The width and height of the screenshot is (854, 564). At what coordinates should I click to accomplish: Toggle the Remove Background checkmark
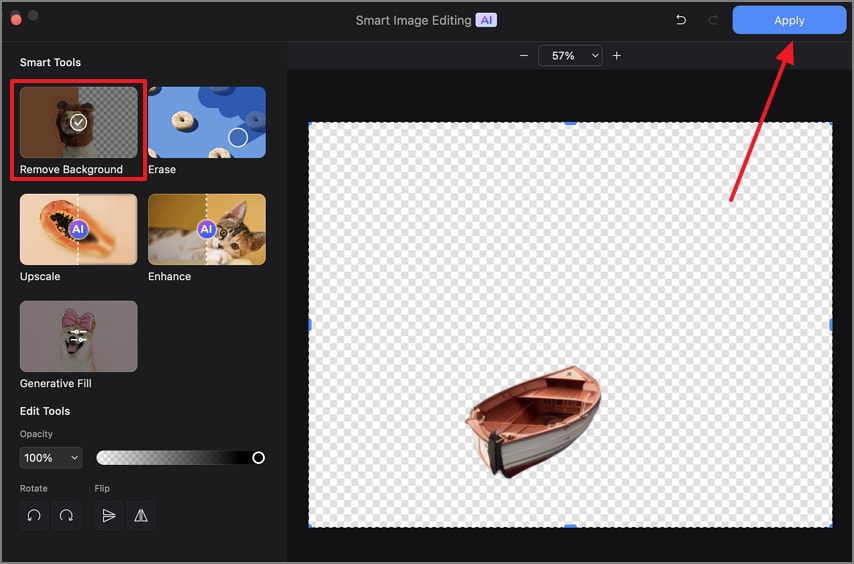click(78, 122)
